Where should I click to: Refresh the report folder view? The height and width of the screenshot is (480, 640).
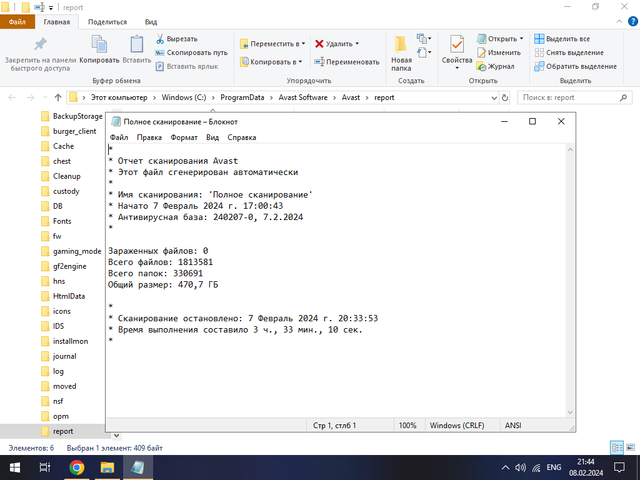tap(505, 98)
